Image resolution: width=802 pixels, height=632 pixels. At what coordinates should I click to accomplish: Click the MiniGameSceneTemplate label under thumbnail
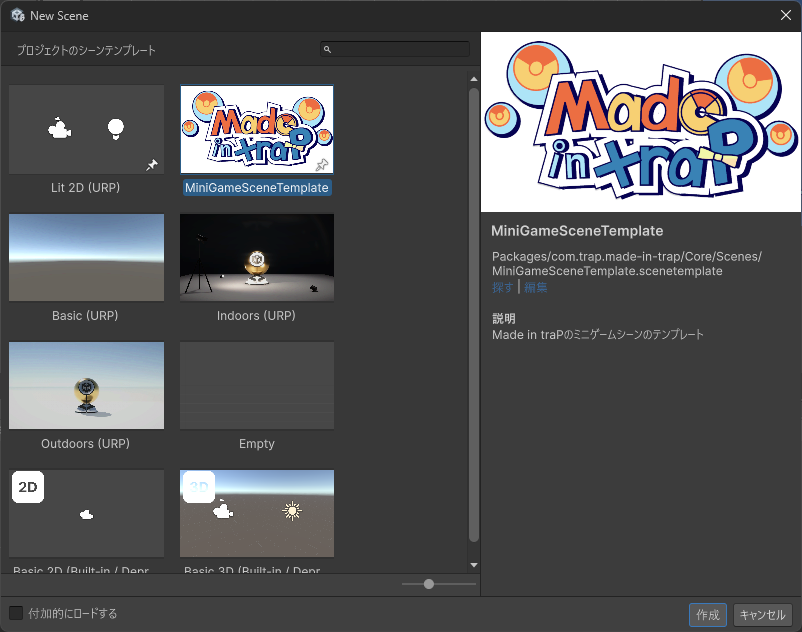pos(257,188)
